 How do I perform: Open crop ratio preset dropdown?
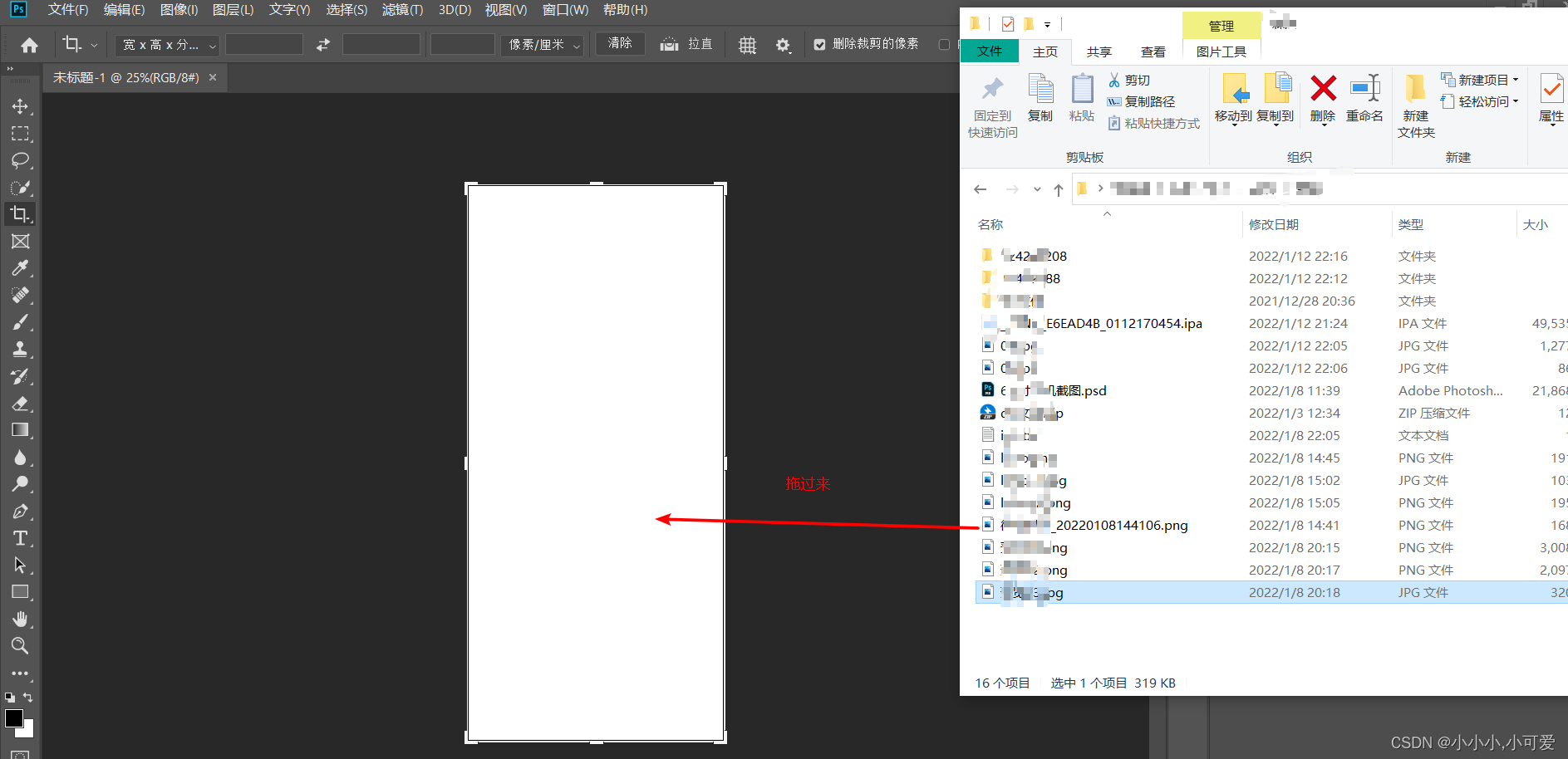click(x=167, y=45)
